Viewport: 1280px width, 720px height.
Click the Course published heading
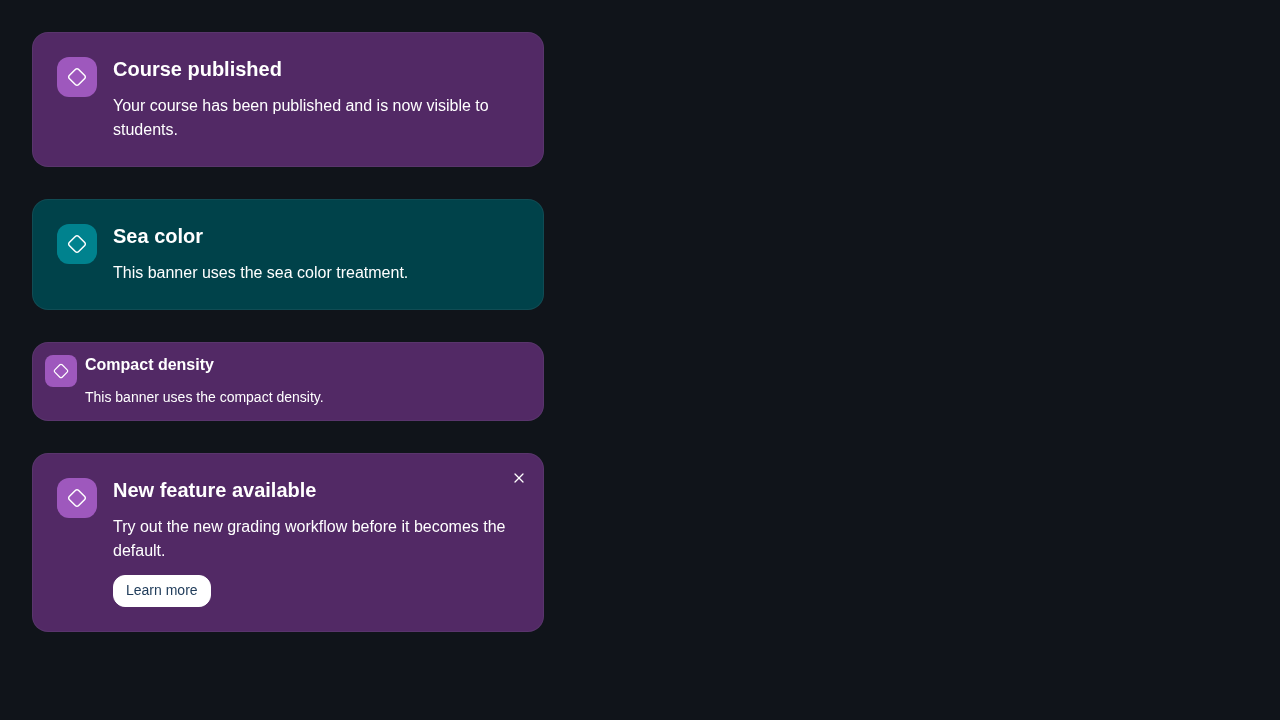pyautogui.click(x=197, y=69)
